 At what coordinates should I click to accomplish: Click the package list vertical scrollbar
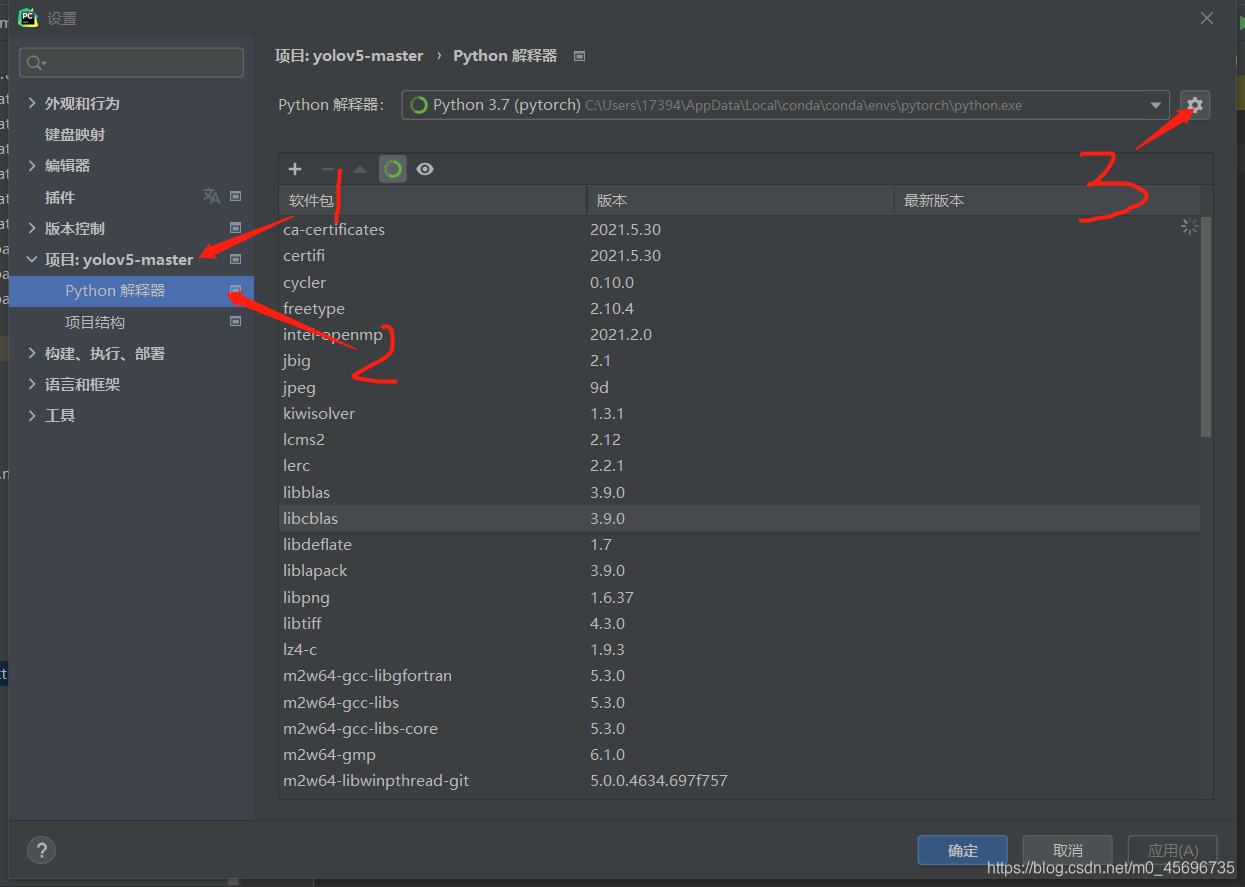point(1206,327)
